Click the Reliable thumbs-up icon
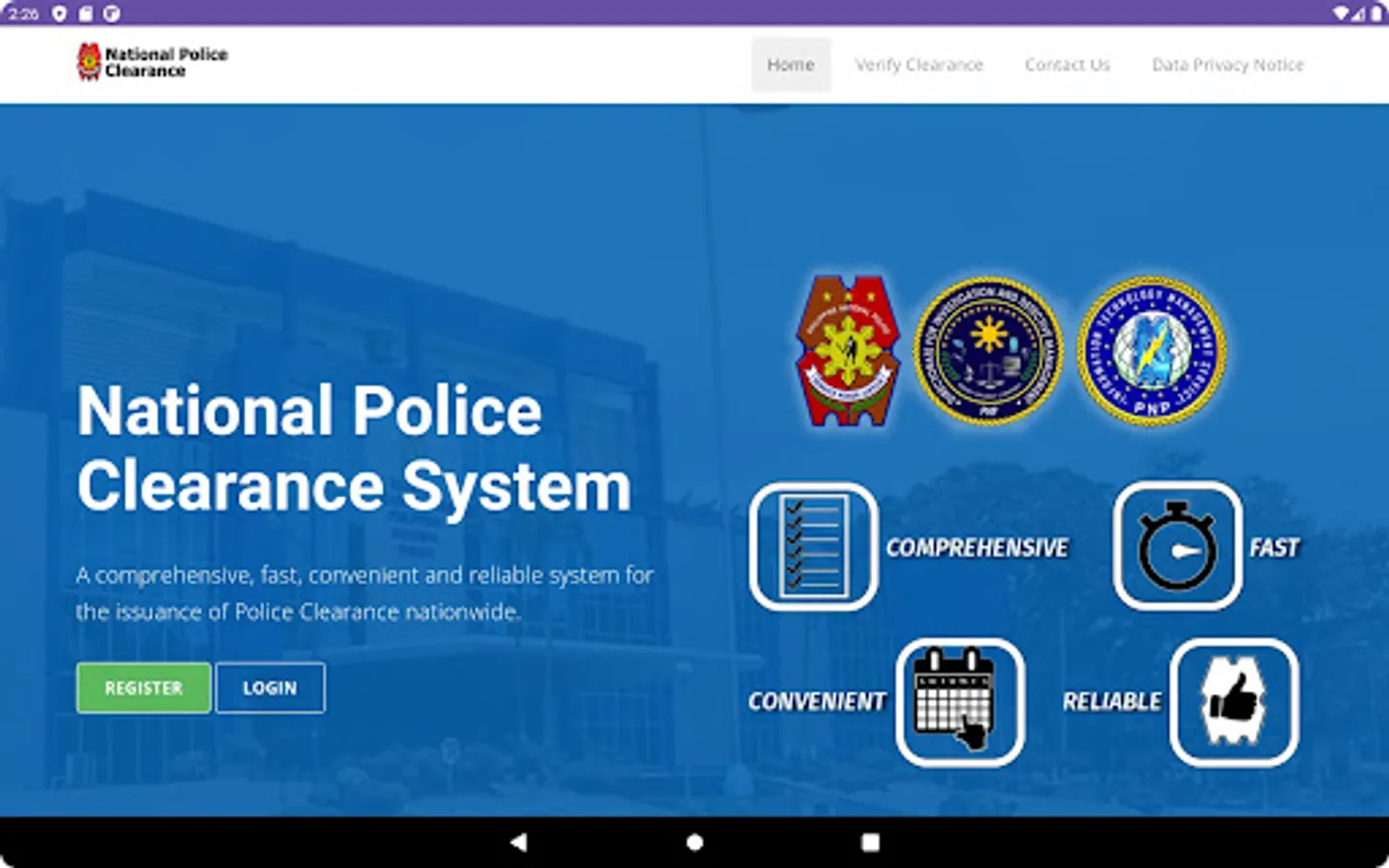 point(1234,702)
